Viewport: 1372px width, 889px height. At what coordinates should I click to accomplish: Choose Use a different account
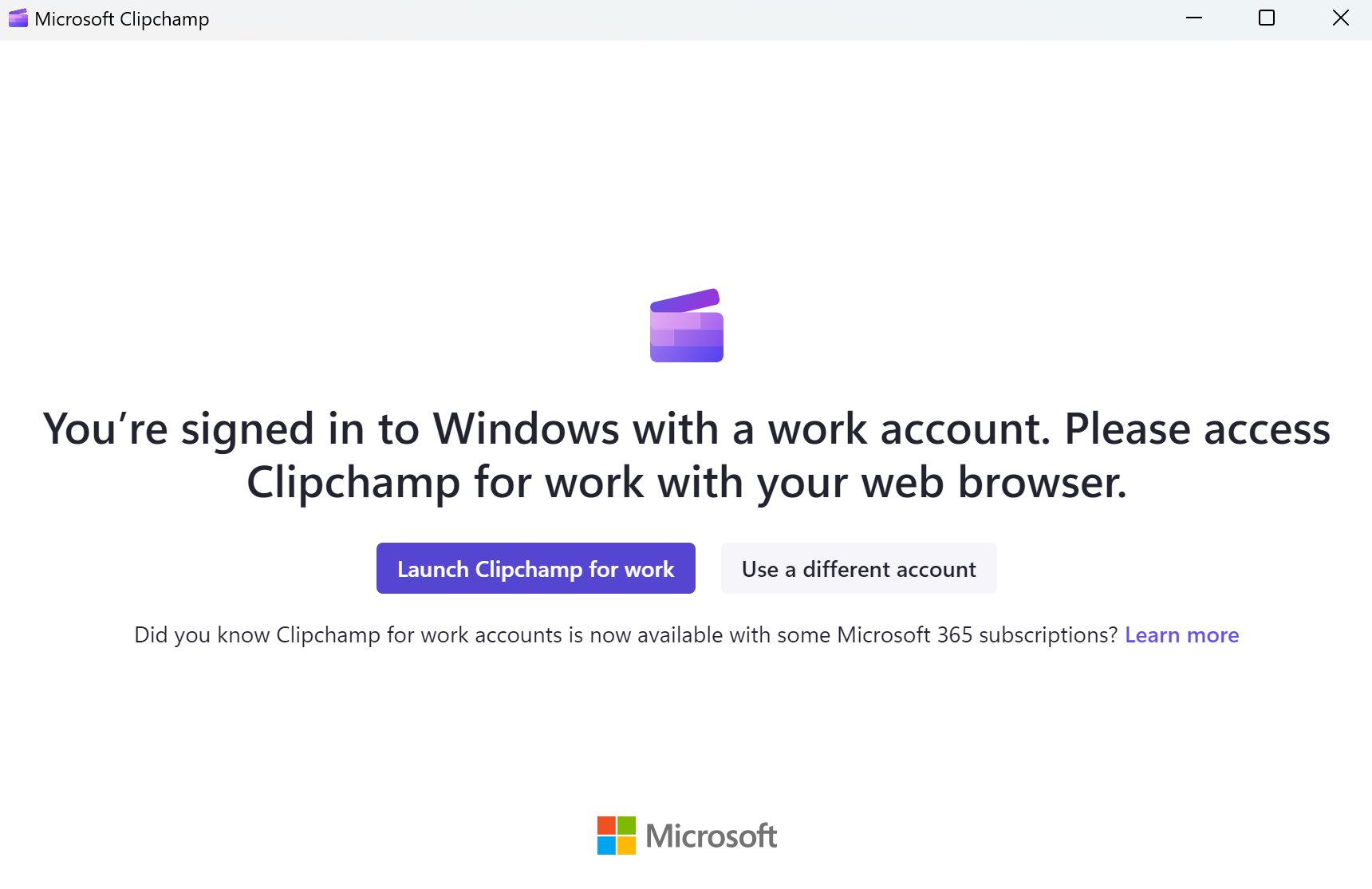[858, 568]
